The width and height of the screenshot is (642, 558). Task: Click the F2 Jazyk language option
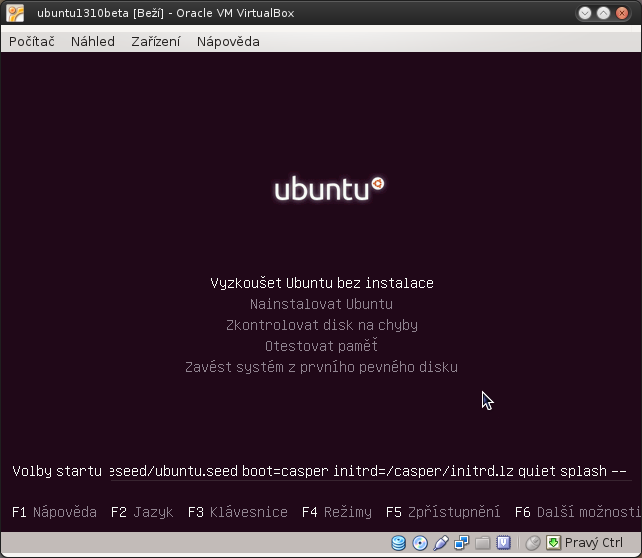(142, 512)
